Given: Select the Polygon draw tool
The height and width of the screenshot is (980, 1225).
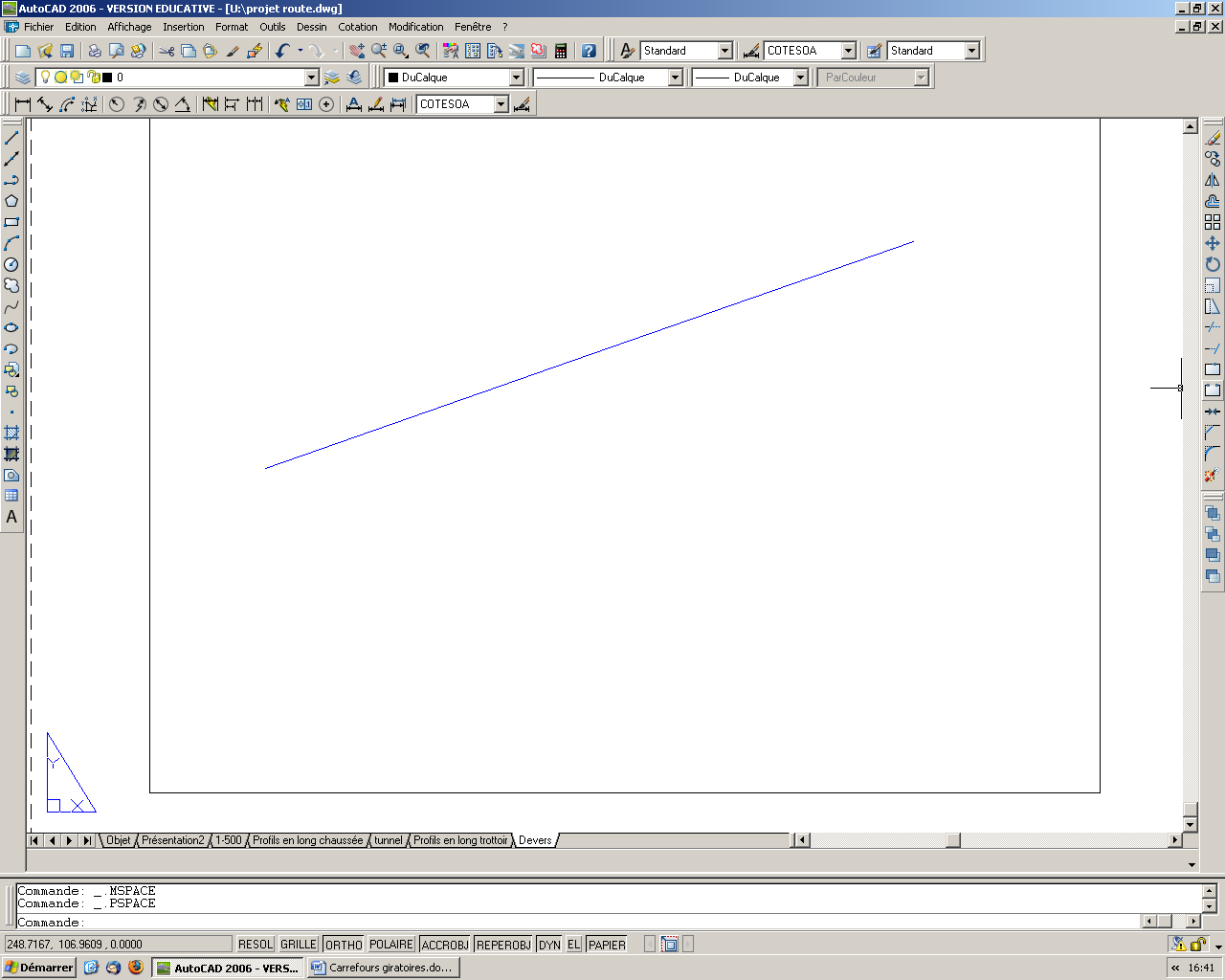Looking at the screenshot, I should pos(11,201).
